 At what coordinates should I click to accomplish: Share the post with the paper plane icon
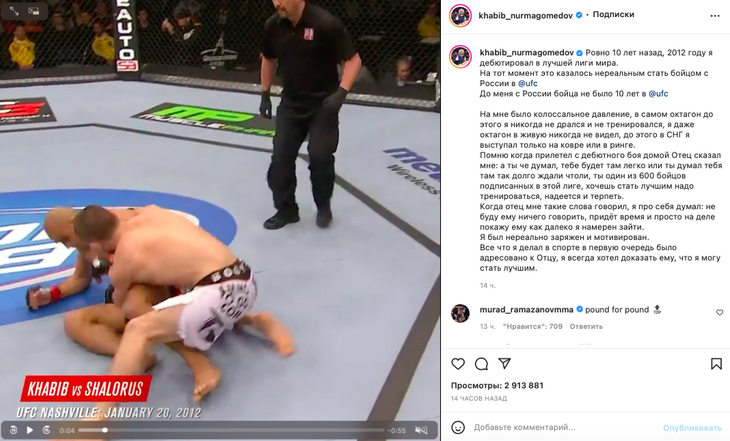coord(505,363)
